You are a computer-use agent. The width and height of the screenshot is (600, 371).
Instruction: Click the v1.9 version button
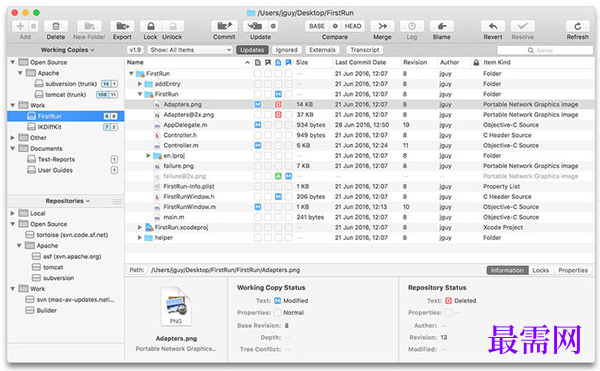135,50
